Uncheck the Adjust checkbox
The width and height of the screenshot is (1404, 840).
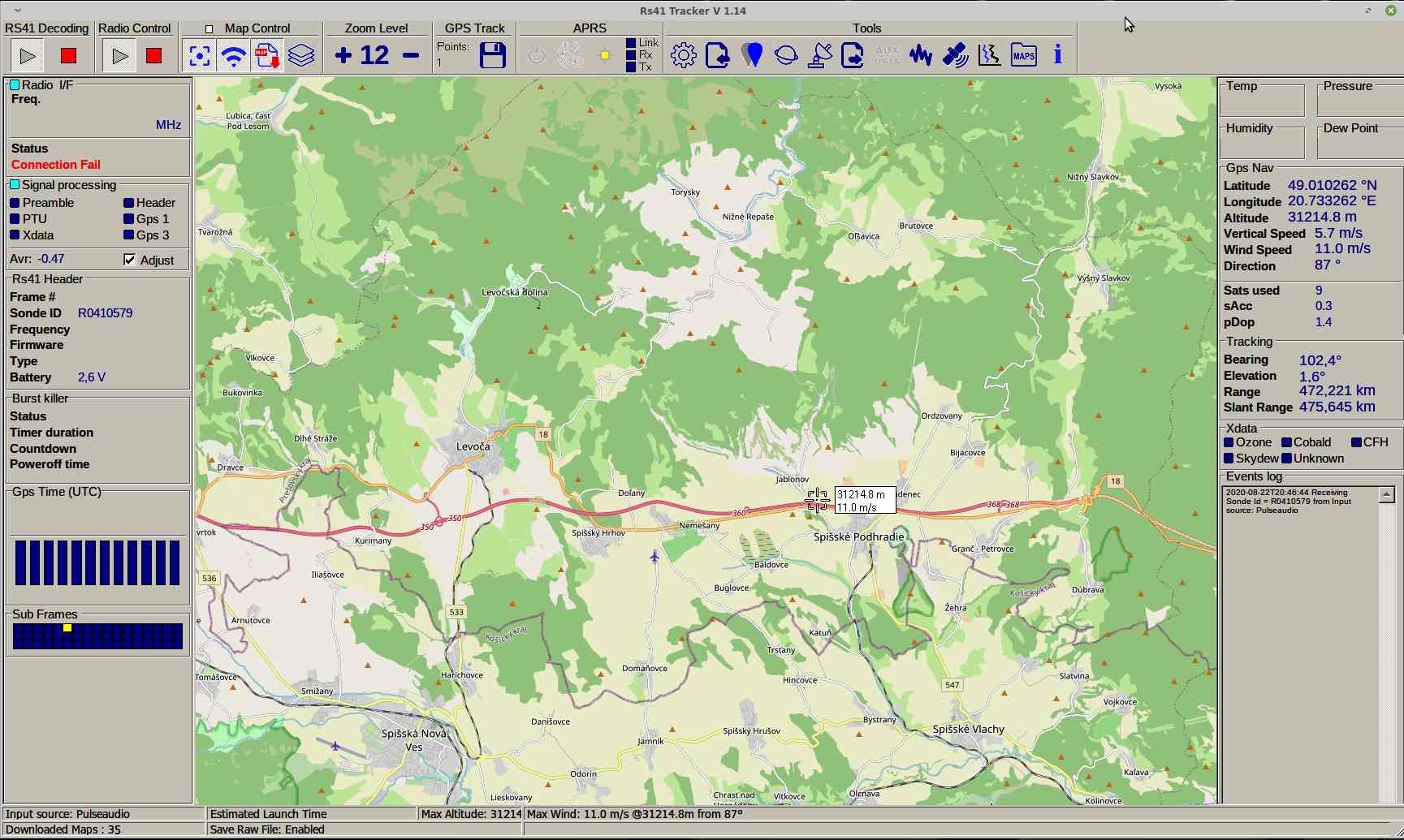[x=130, y=260]
